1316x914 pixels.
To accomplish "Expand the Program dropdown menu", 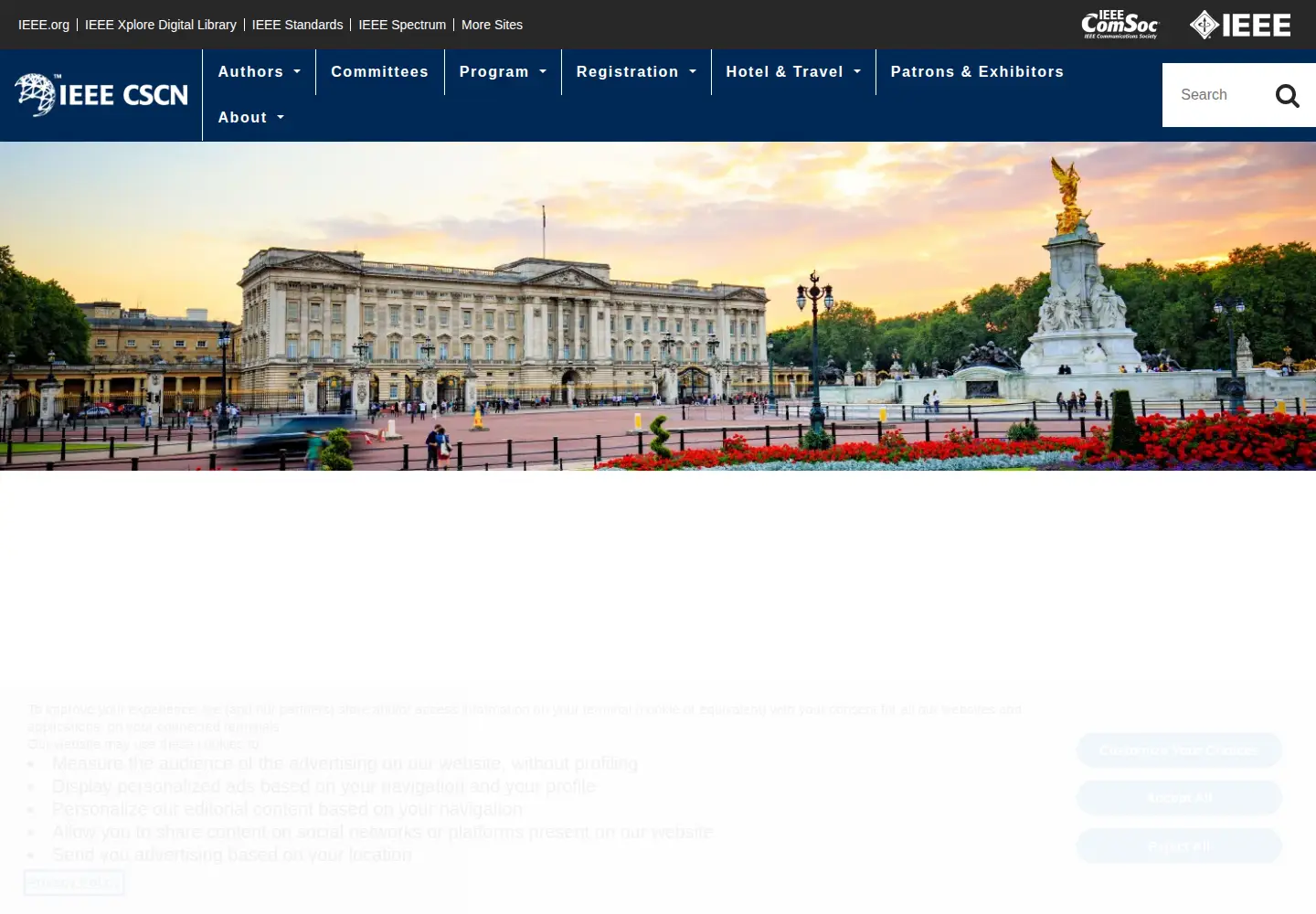I will (x=503, y=72).
